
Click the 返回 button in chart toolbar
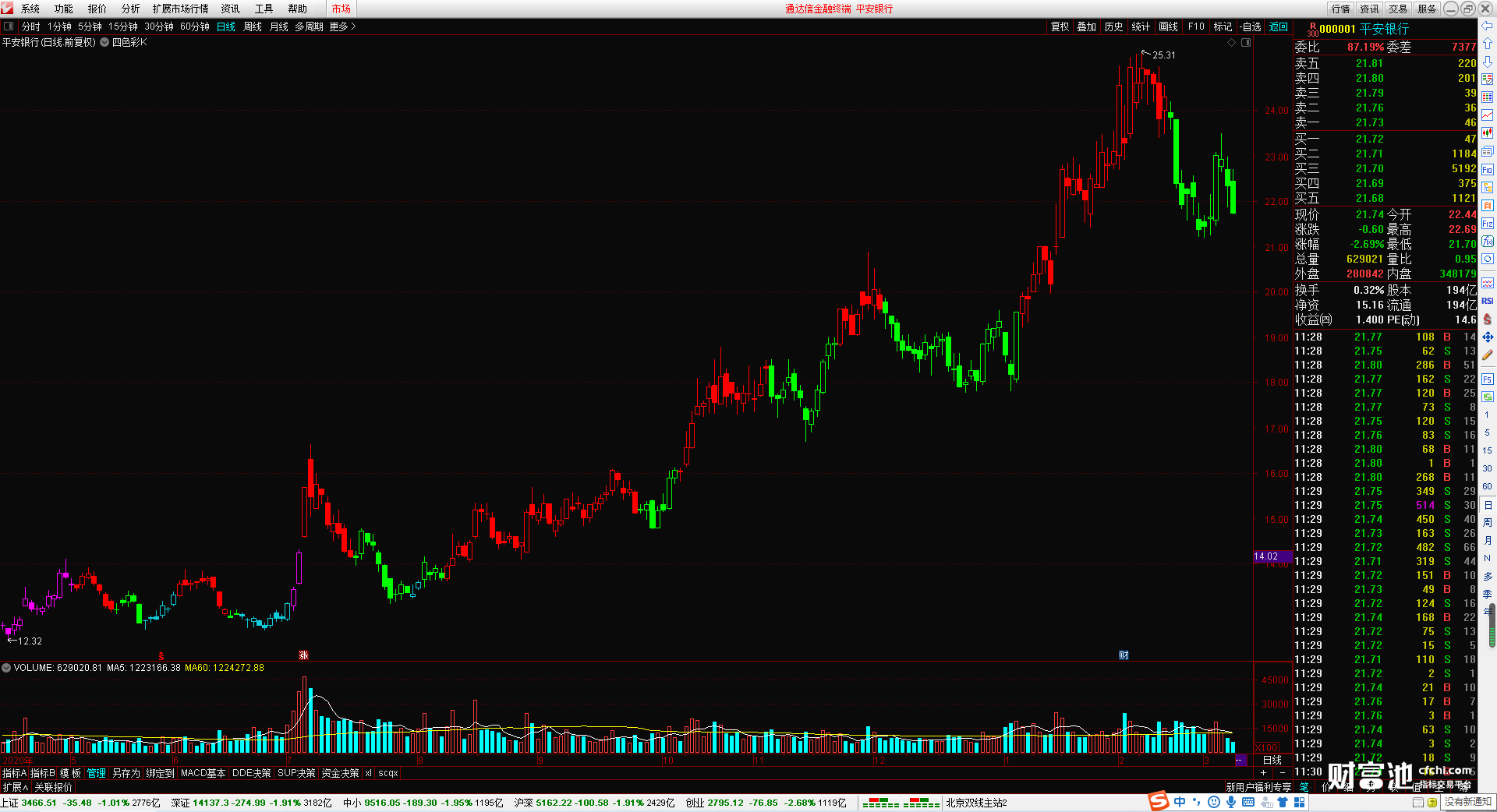pyautogui.click(x=1279, y=26)
